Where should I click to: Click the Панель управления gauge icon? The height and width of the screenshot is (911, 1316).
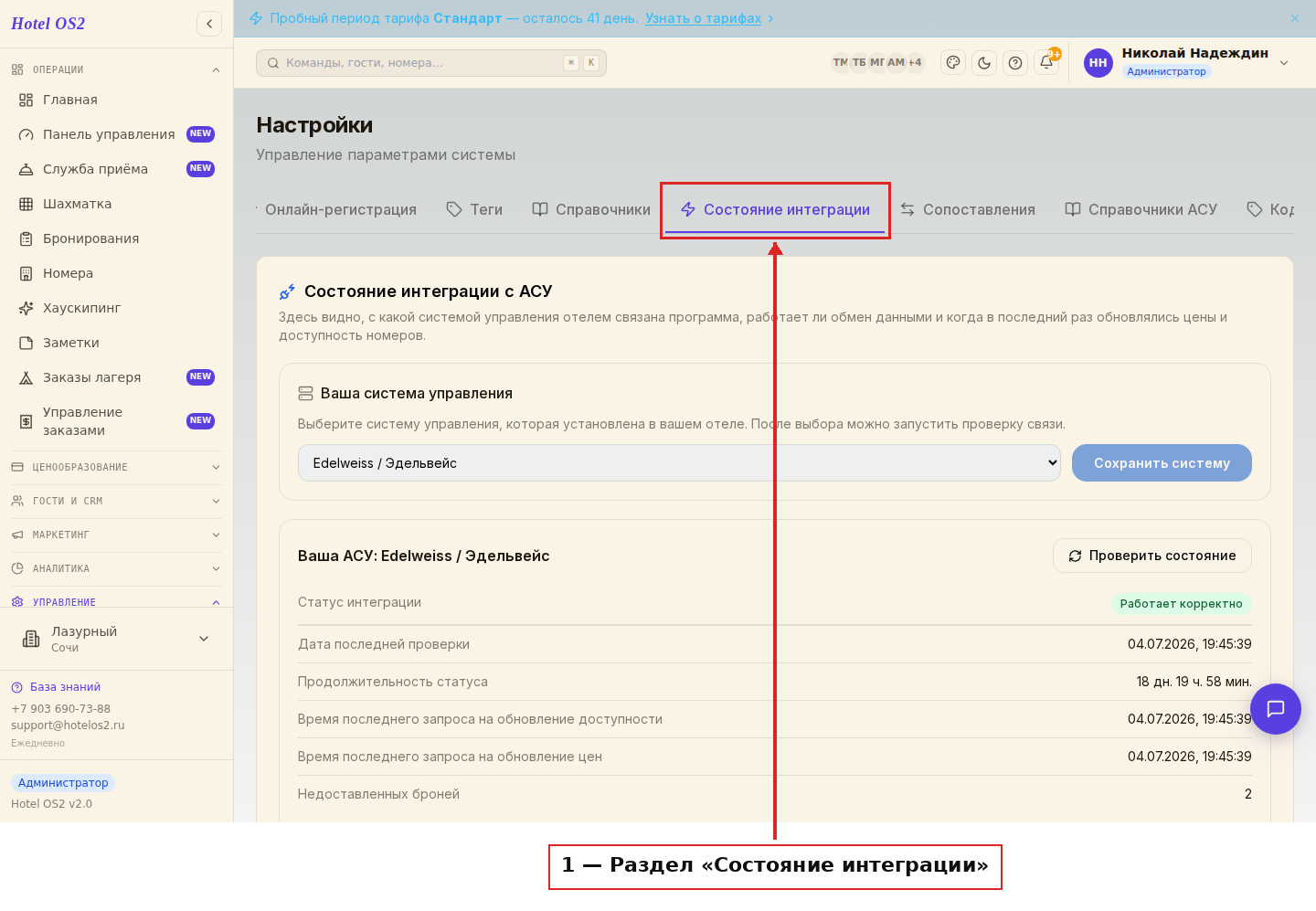27,134
